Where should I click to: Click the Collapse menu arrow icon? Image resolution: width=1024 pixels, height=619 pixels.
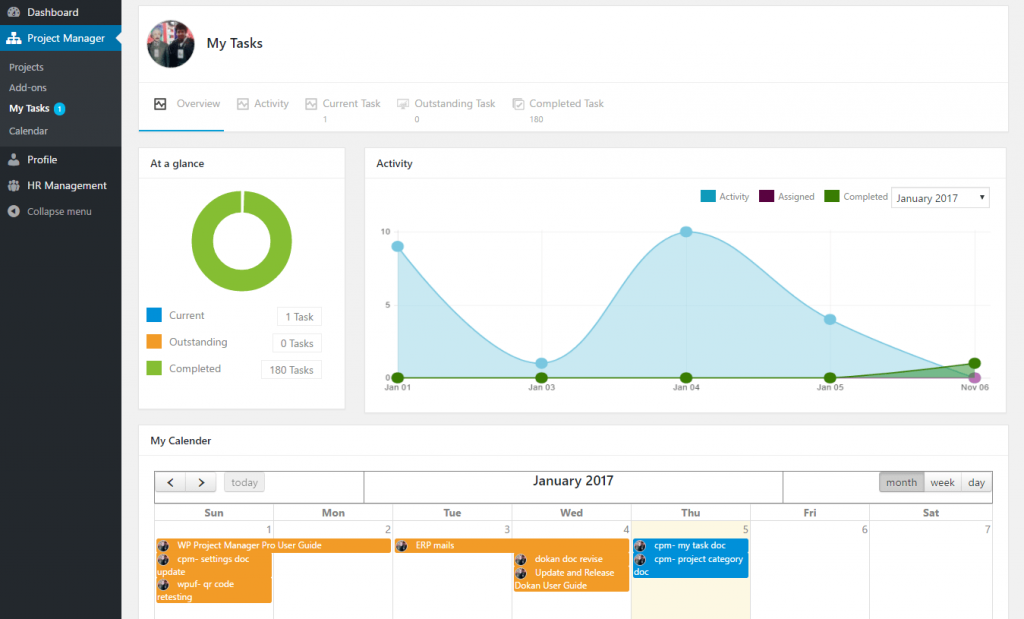point(12,211)
